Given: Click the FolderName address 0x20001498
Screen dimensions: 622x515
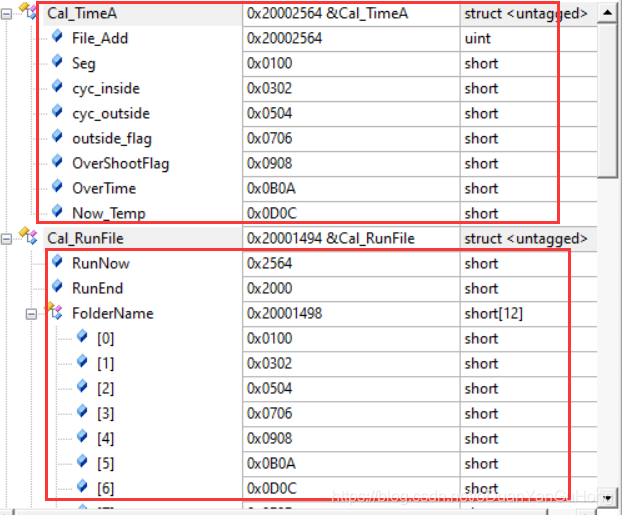Looking at the screenshot, I should pyautogui.click(x=284, y=313).
